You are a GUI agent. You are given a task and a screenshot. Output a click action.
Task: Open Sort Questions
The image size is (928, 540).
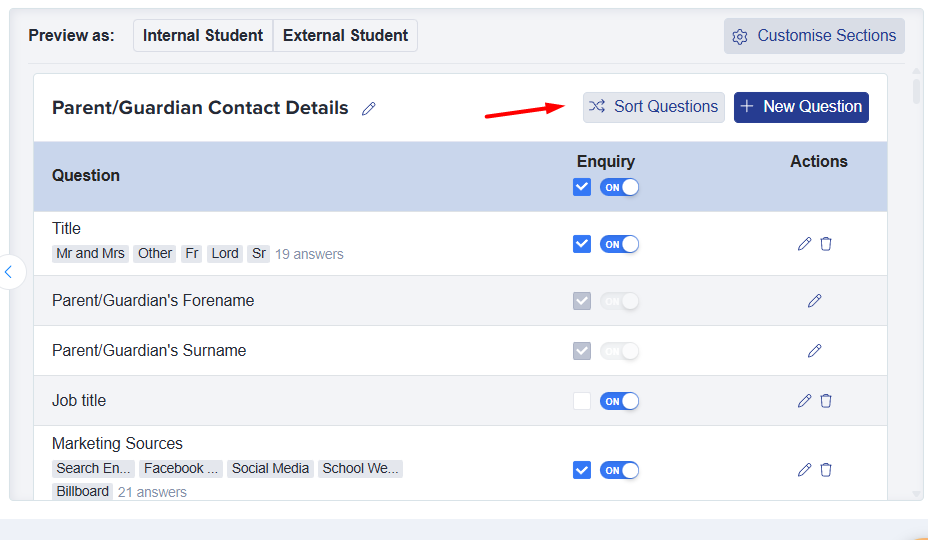click(654, 107)
